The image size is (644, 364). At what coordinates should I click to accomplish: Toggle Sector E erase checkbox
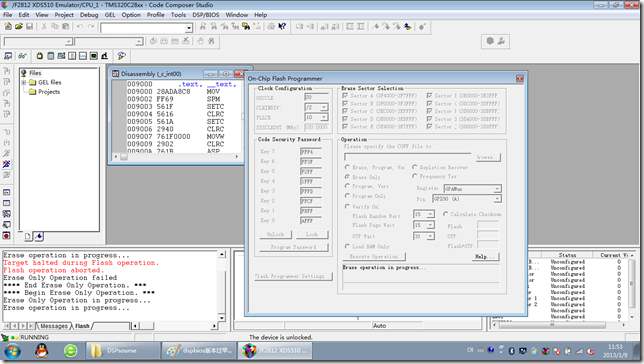tap(345, 127)
